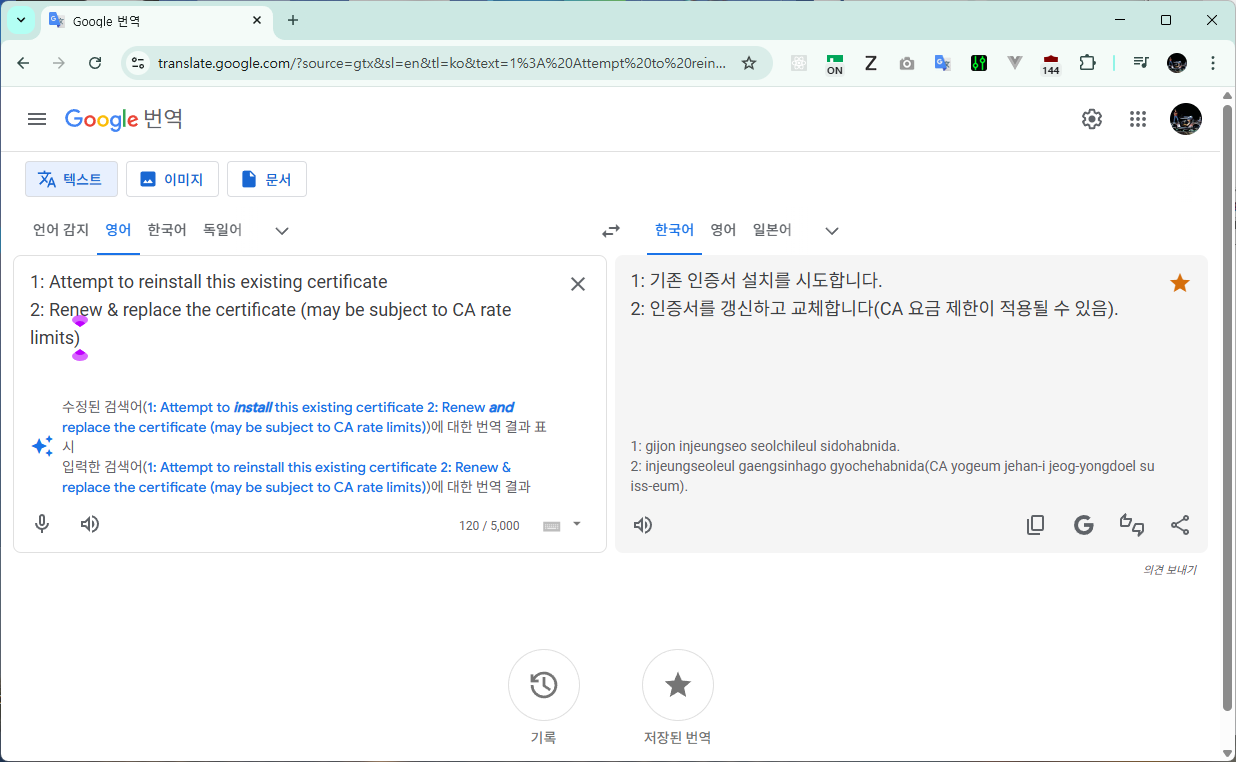
Task: Open the Zotero Z extension
Action: click(871, 63)
